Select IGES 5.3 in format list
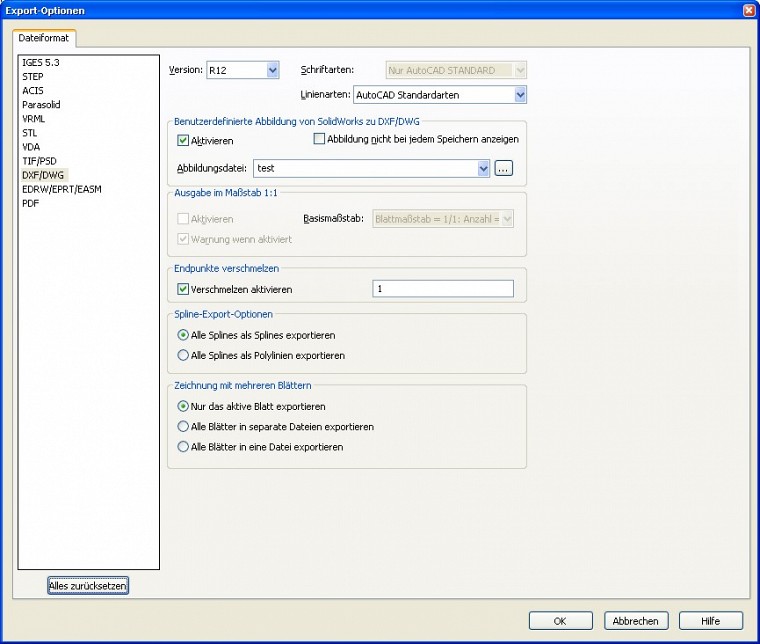This screenshot has height=644, width=760. (41, 63)
